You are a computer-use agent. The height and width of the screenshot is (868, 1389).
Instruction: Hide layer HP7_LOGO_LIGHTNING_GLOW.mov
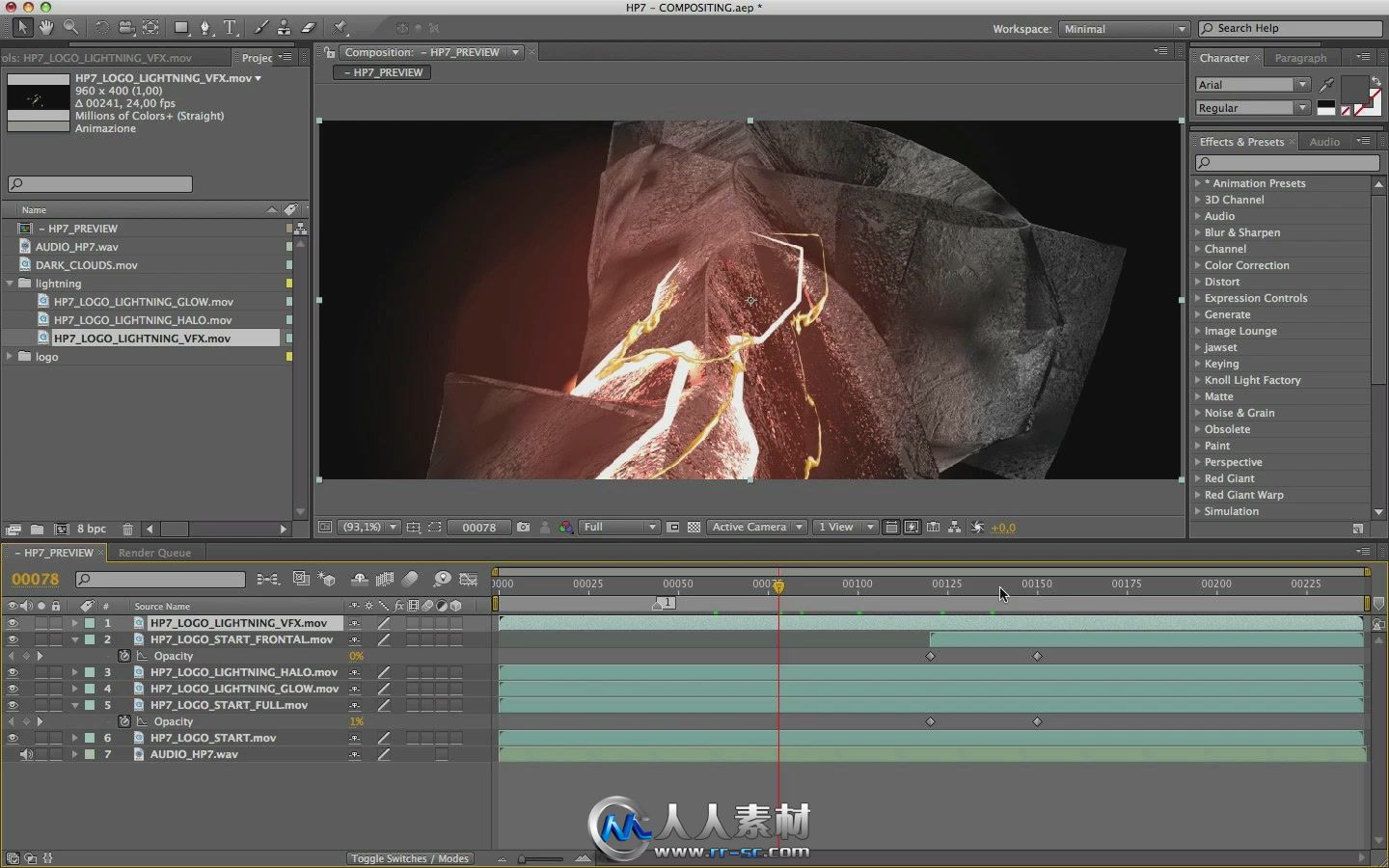(x=13, y=689)
